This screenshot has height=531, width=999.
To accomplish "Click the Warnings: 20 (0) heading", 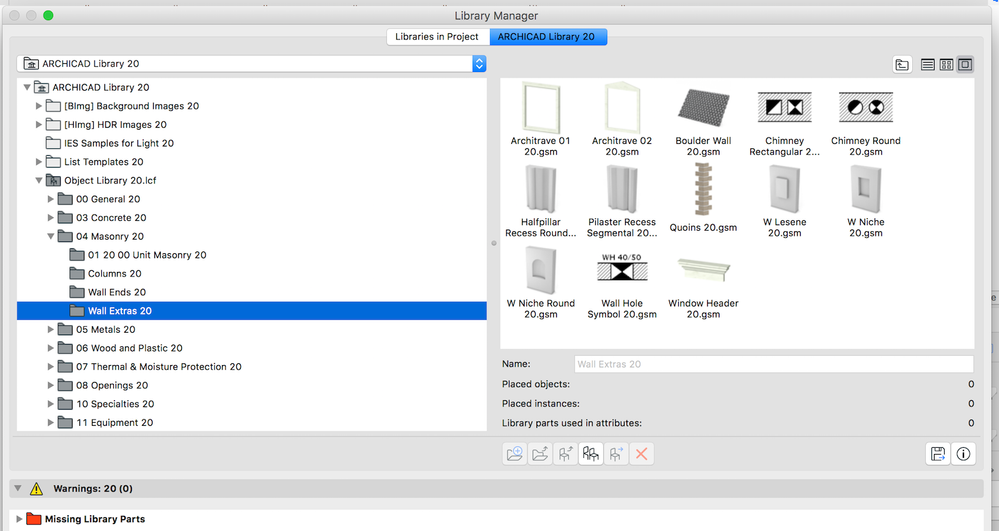I will pyautogui.click(x=93, y=489).
